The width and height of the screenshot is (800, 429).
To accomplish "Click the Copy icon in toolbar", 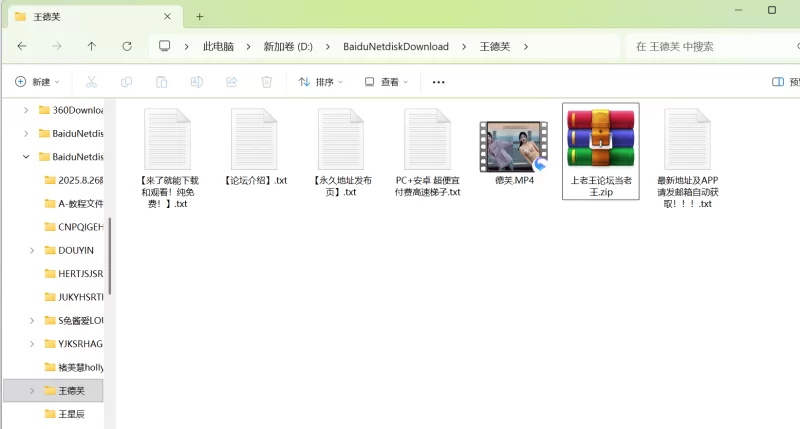I will [126, 82].
